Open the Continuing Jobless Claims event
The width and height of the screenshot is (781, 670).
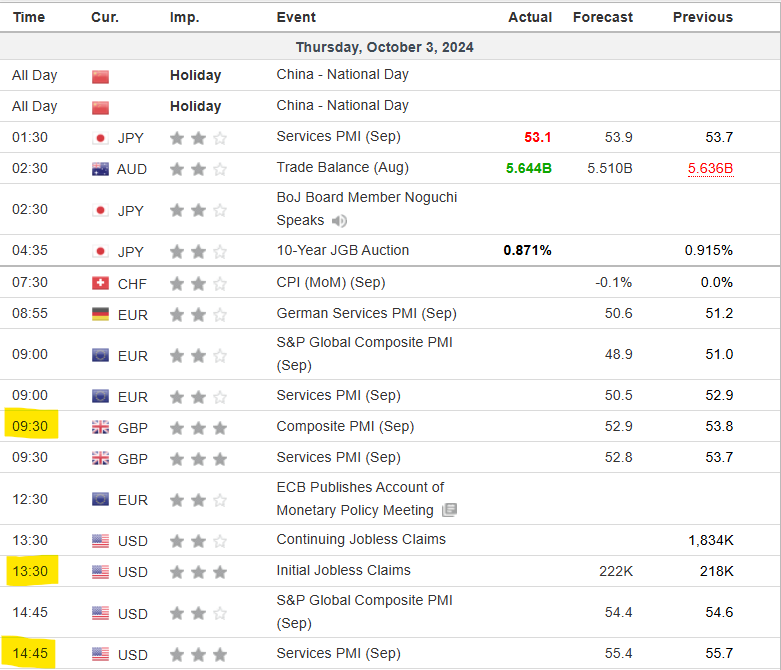click(361, 539)
